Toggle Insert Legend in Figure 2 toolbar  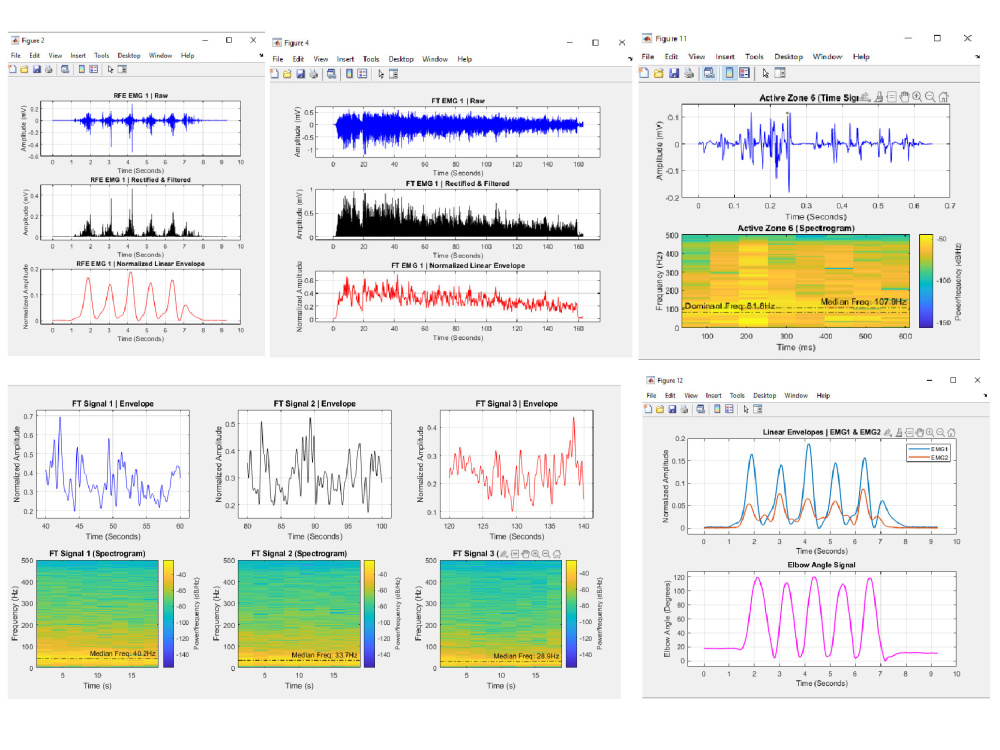click(x=93, y=69)
